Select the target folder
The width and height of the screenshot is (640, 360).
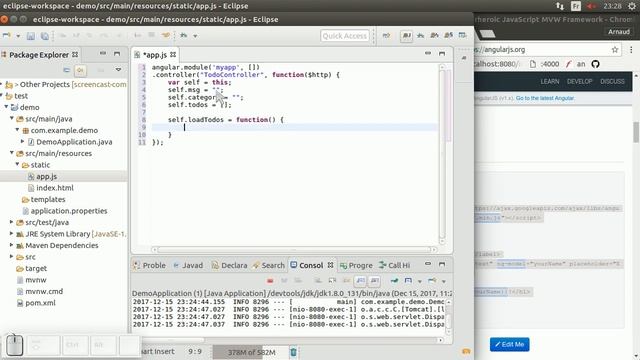pos(36,268)
